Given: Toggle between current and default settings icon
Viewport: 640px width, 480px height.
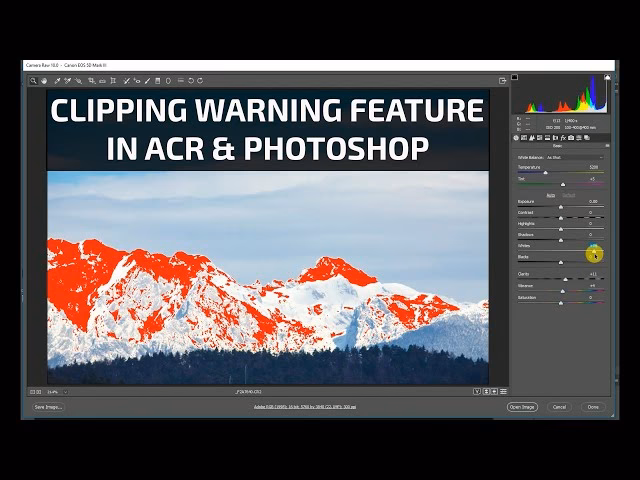Looking at the screenshot, I should click(503, 391).
